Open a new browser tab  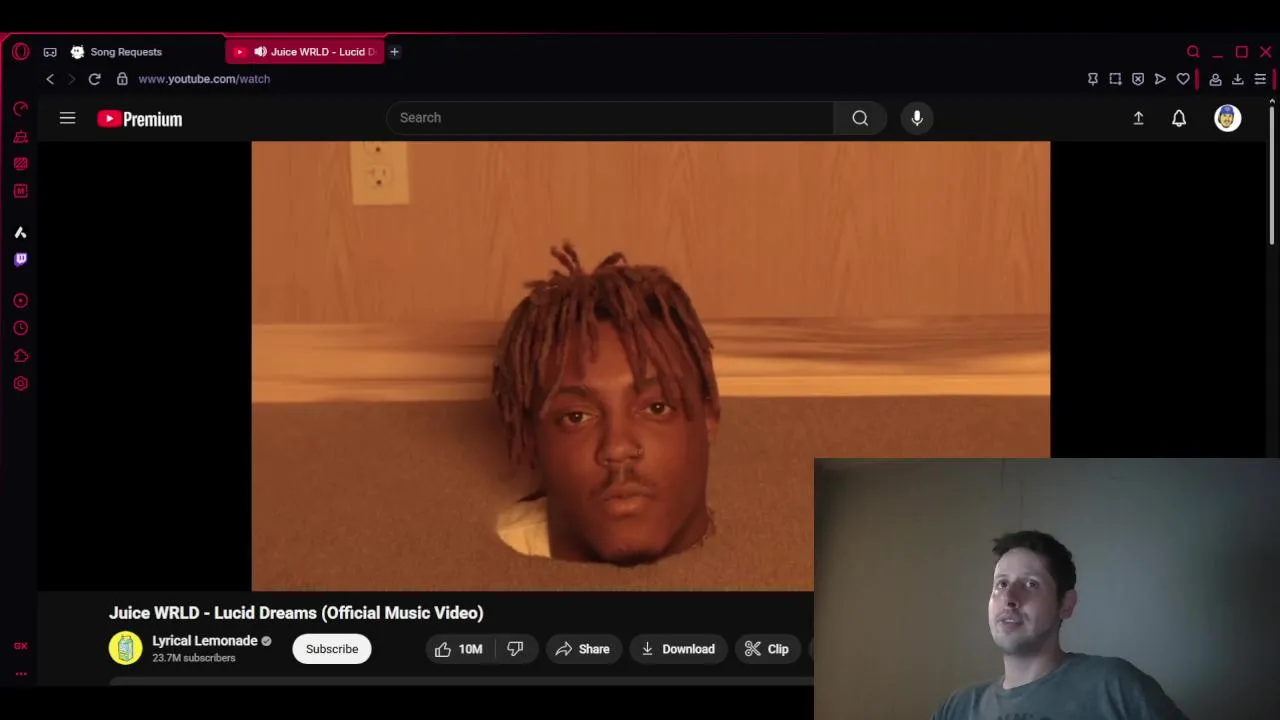pyautogui.click(x=394, y=52)
